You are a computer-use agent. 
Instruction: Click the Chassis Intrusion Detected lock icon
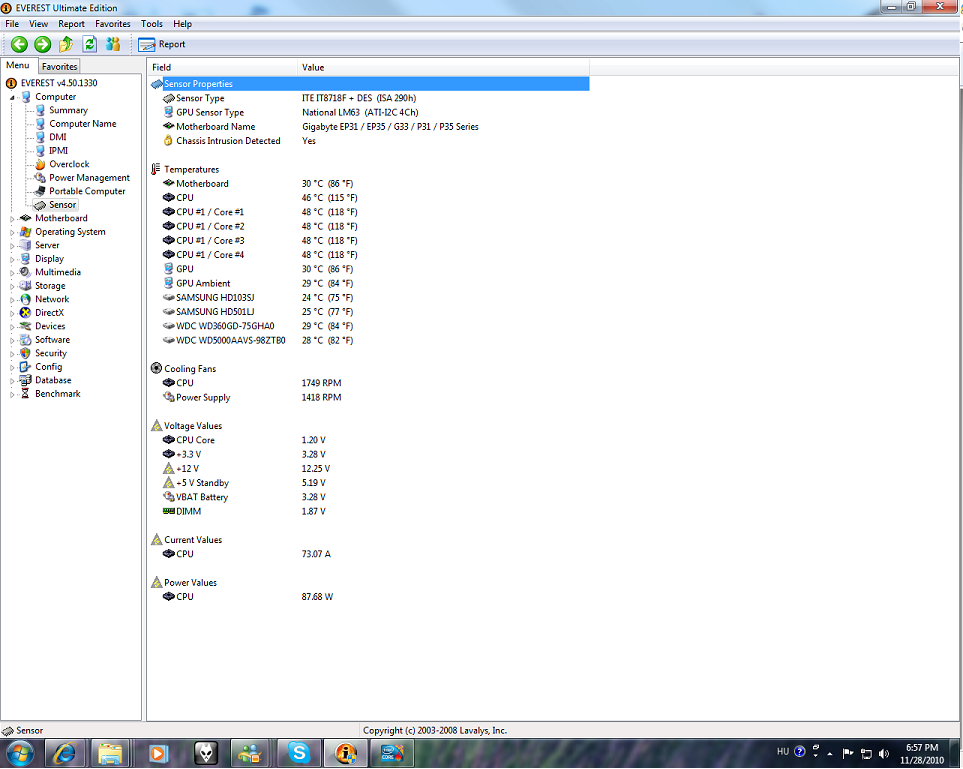pos(168,141)
